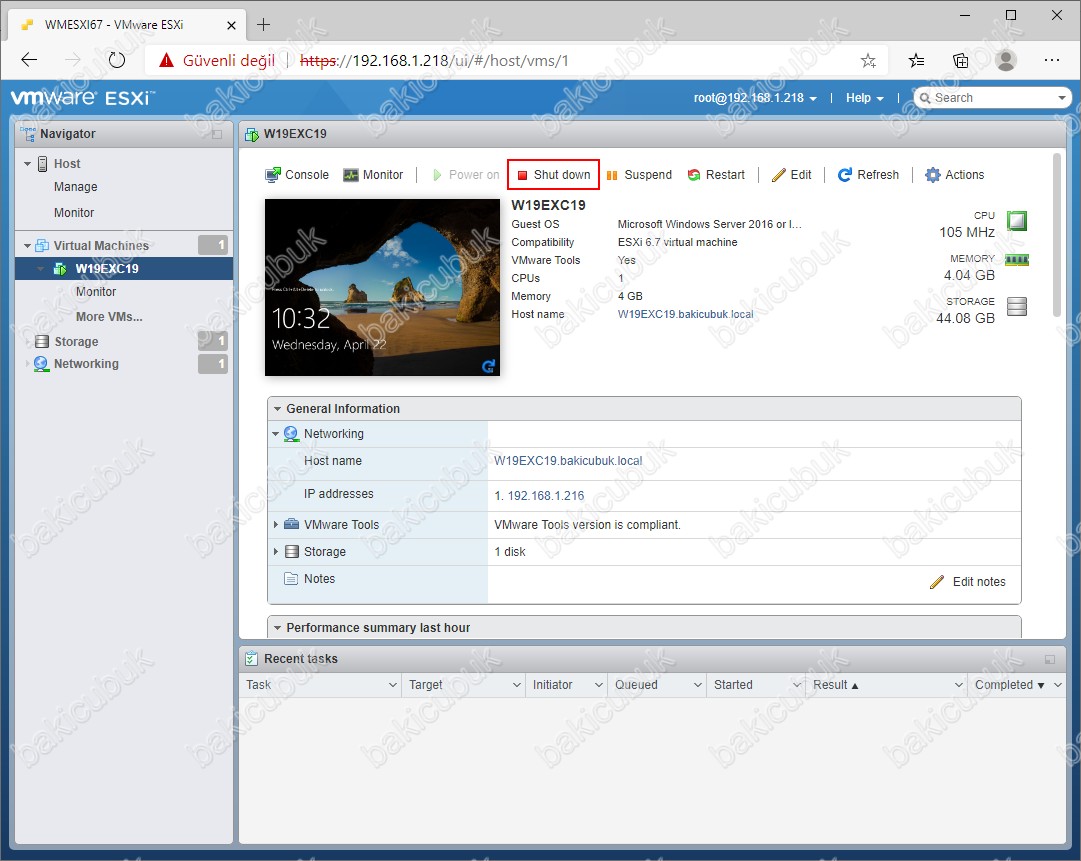The image size is (1081, 861).
Task: Open Manage under Host
Action: tap(76, 188)
